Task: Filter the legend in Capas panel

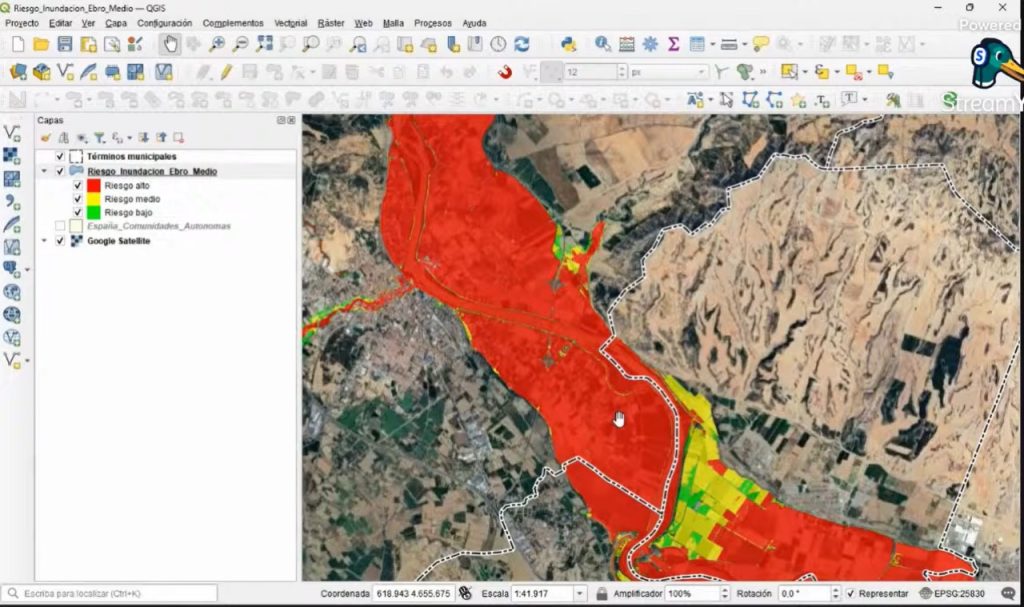Action: 99,138
